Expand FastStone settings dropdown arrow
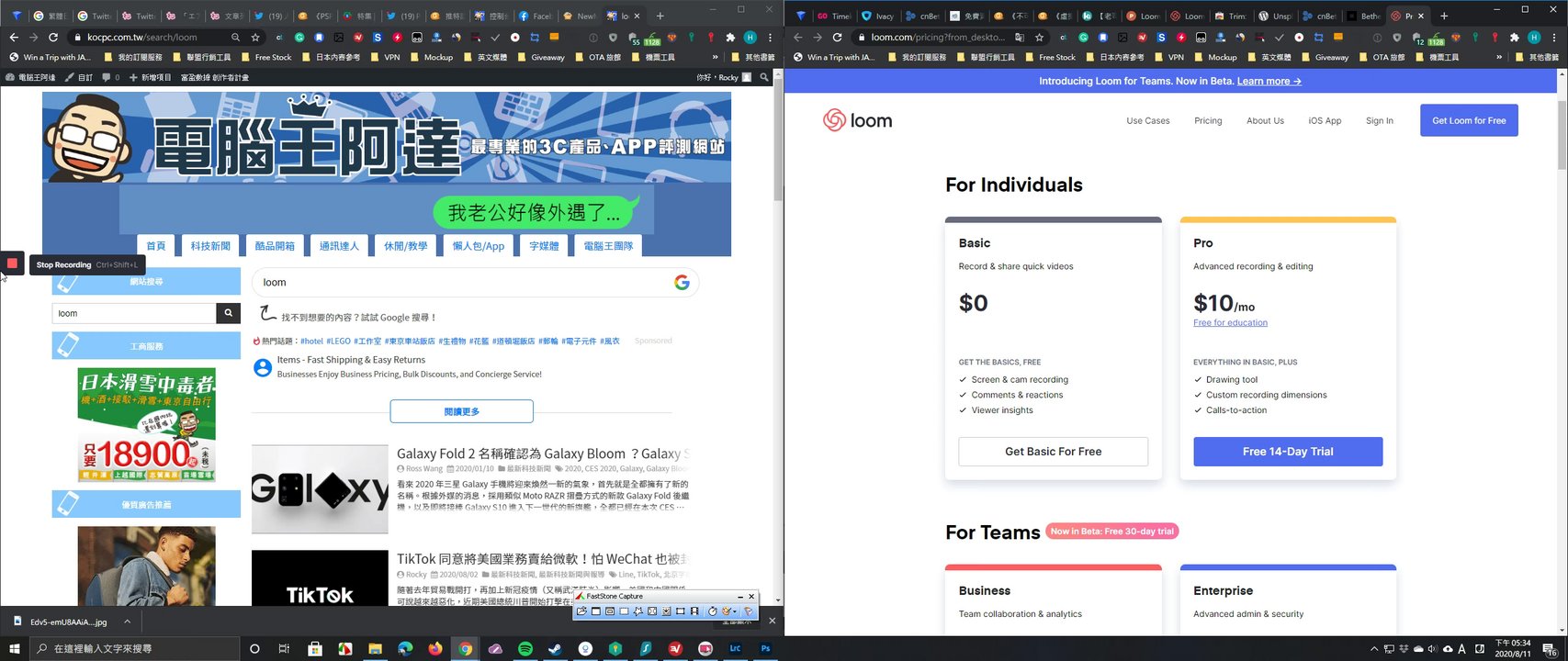 [735, 611]
